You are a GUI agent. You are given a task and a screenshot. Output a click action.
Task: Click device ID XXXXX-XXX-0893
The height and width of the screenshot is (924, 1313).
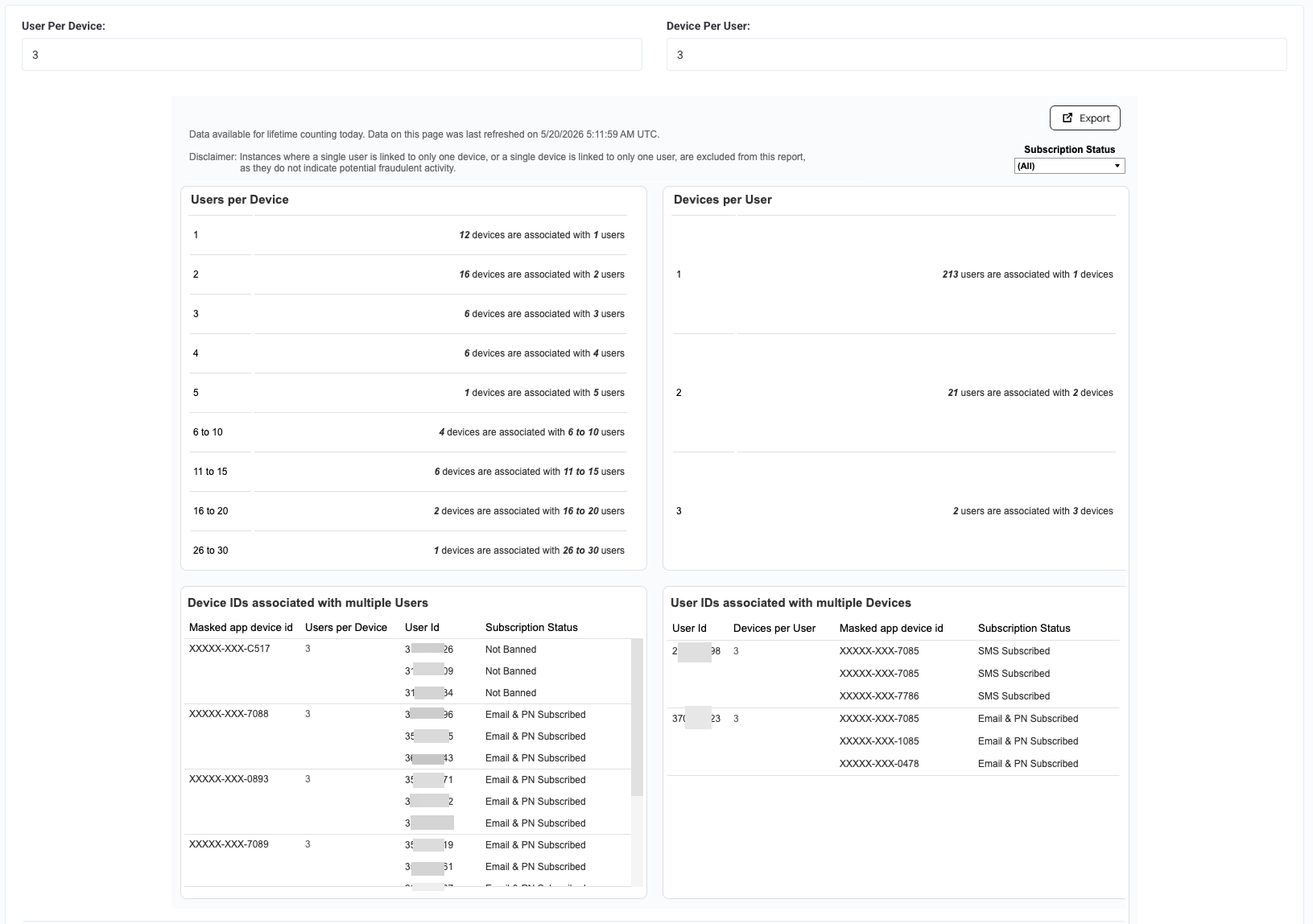tap(229, 779)
